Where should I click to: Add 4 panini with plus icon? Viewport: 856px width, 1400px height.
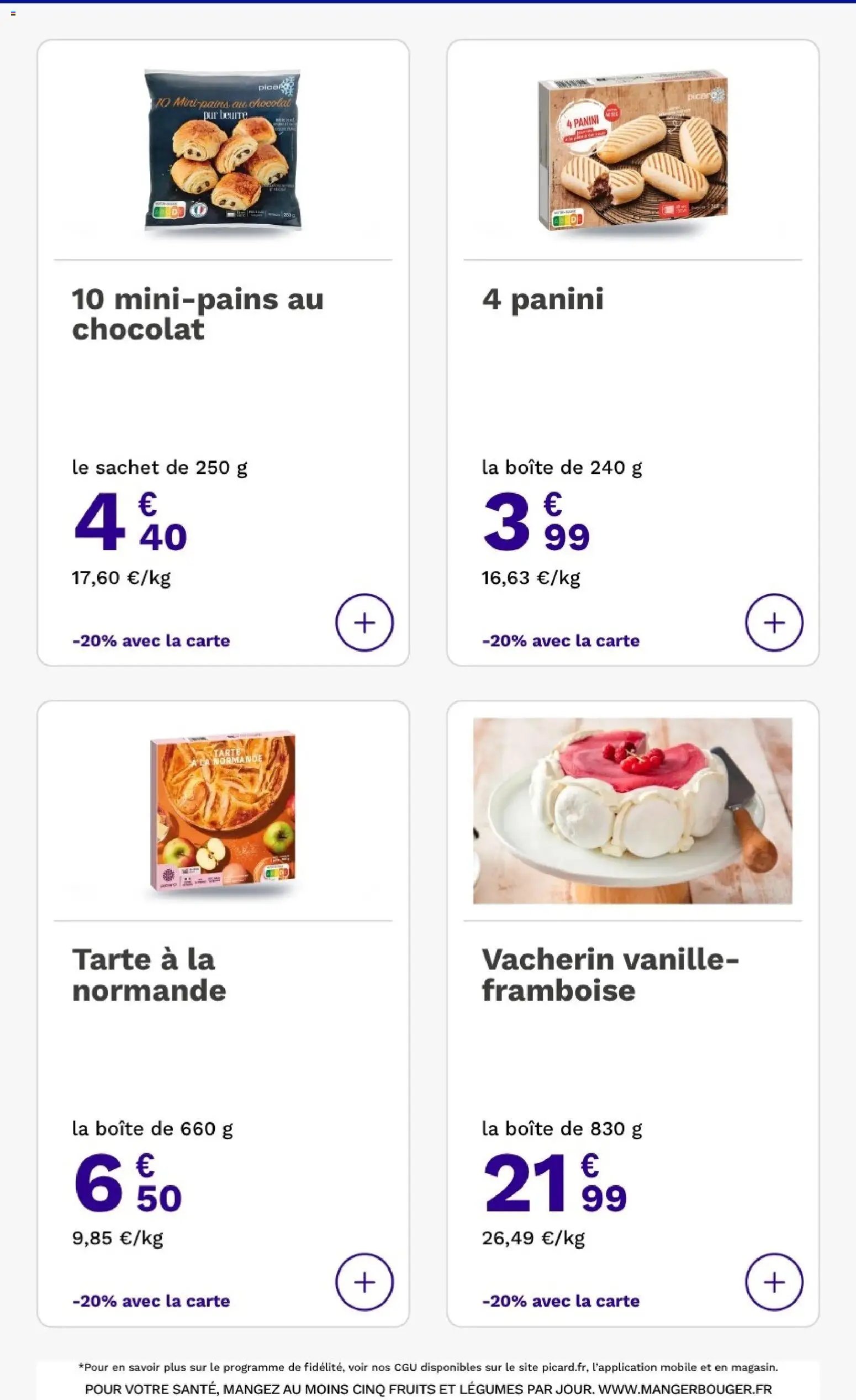774,623
